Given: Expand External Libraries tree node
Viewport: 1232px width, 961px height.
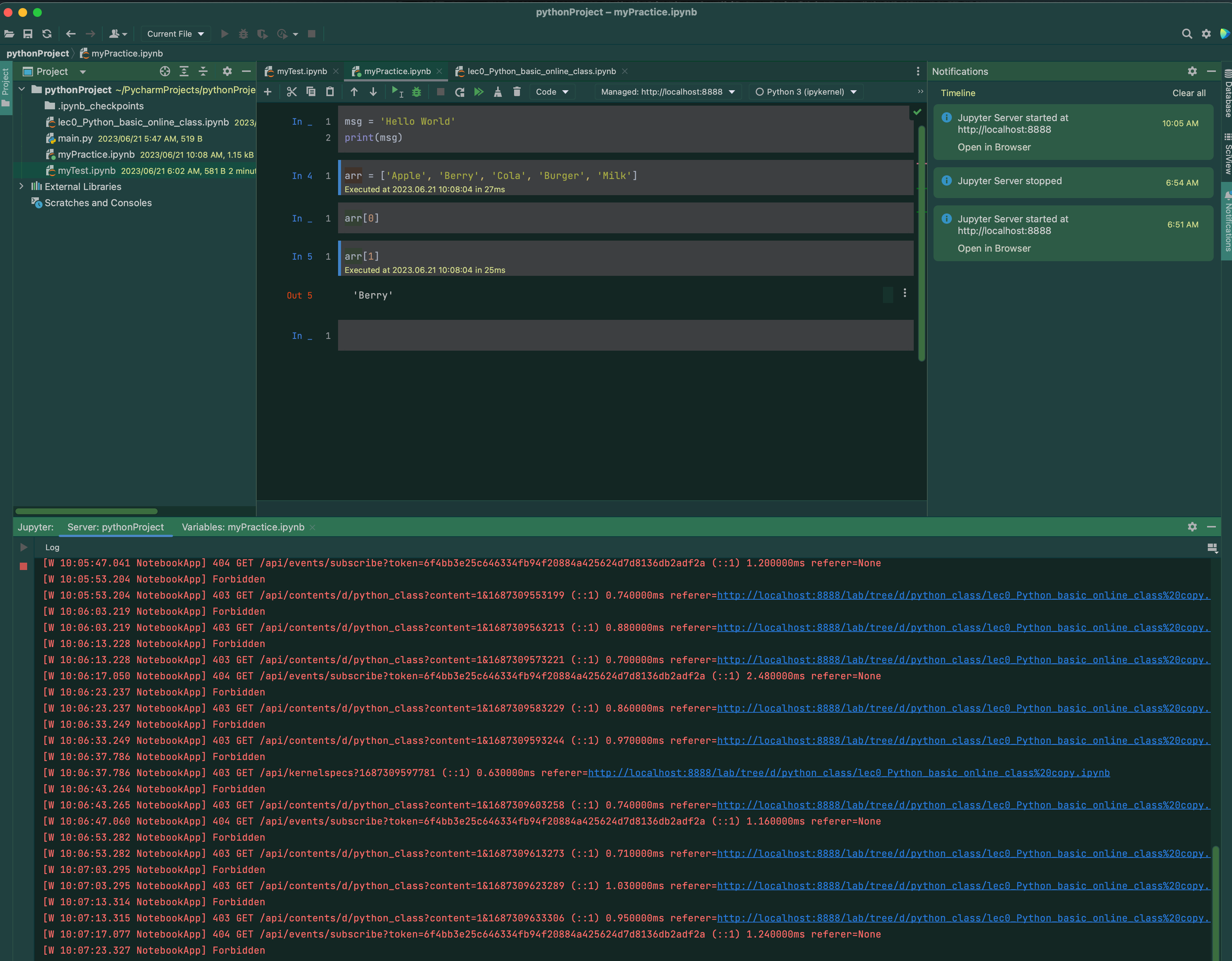Looking at the screenshot, I should pyautogui.click(x=21, y=186).
